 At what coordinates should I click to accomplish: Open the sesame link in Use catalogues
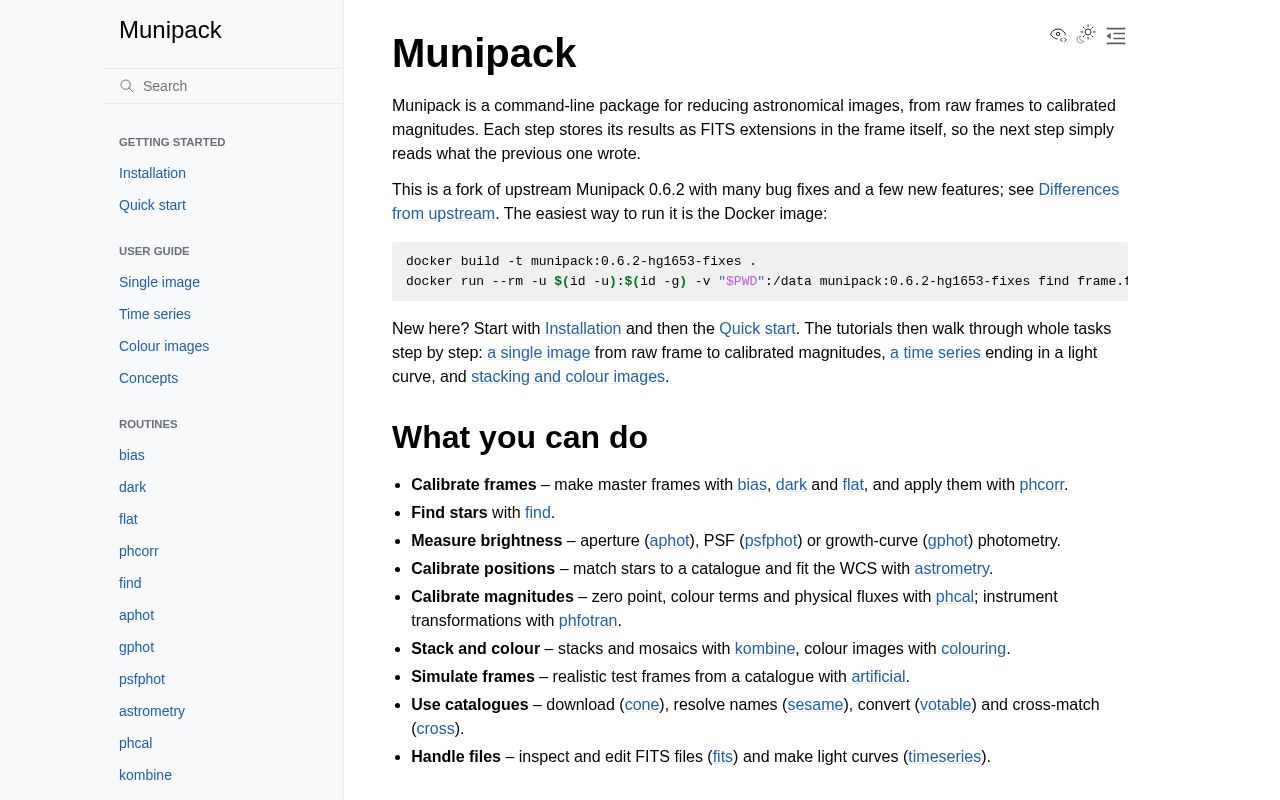(815, 705)
